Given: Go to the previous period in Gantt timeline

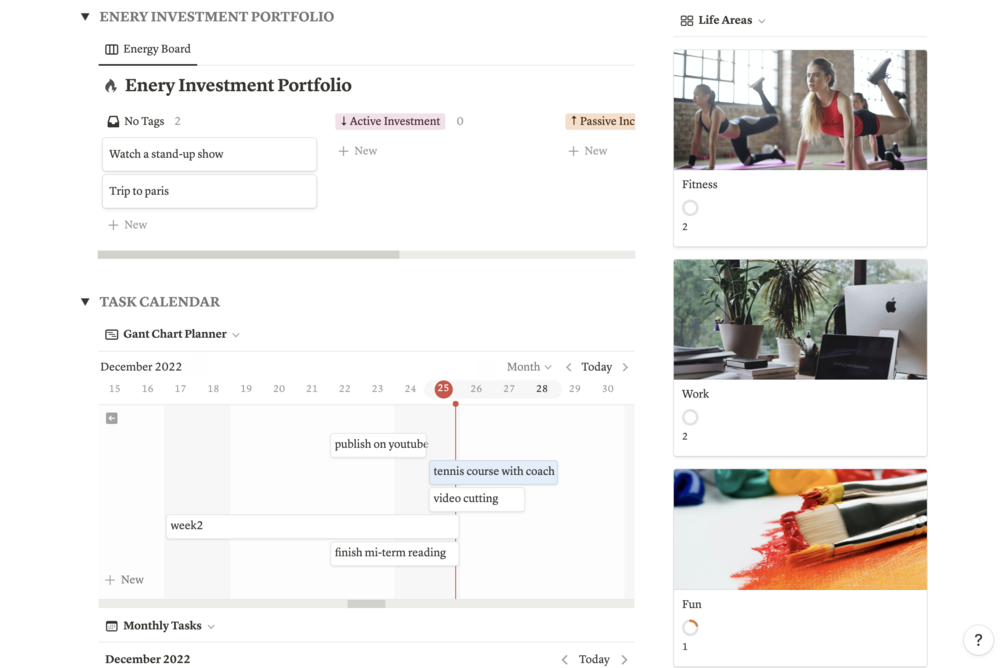Looking at the screenshot, I should click(x=569, y=367).
